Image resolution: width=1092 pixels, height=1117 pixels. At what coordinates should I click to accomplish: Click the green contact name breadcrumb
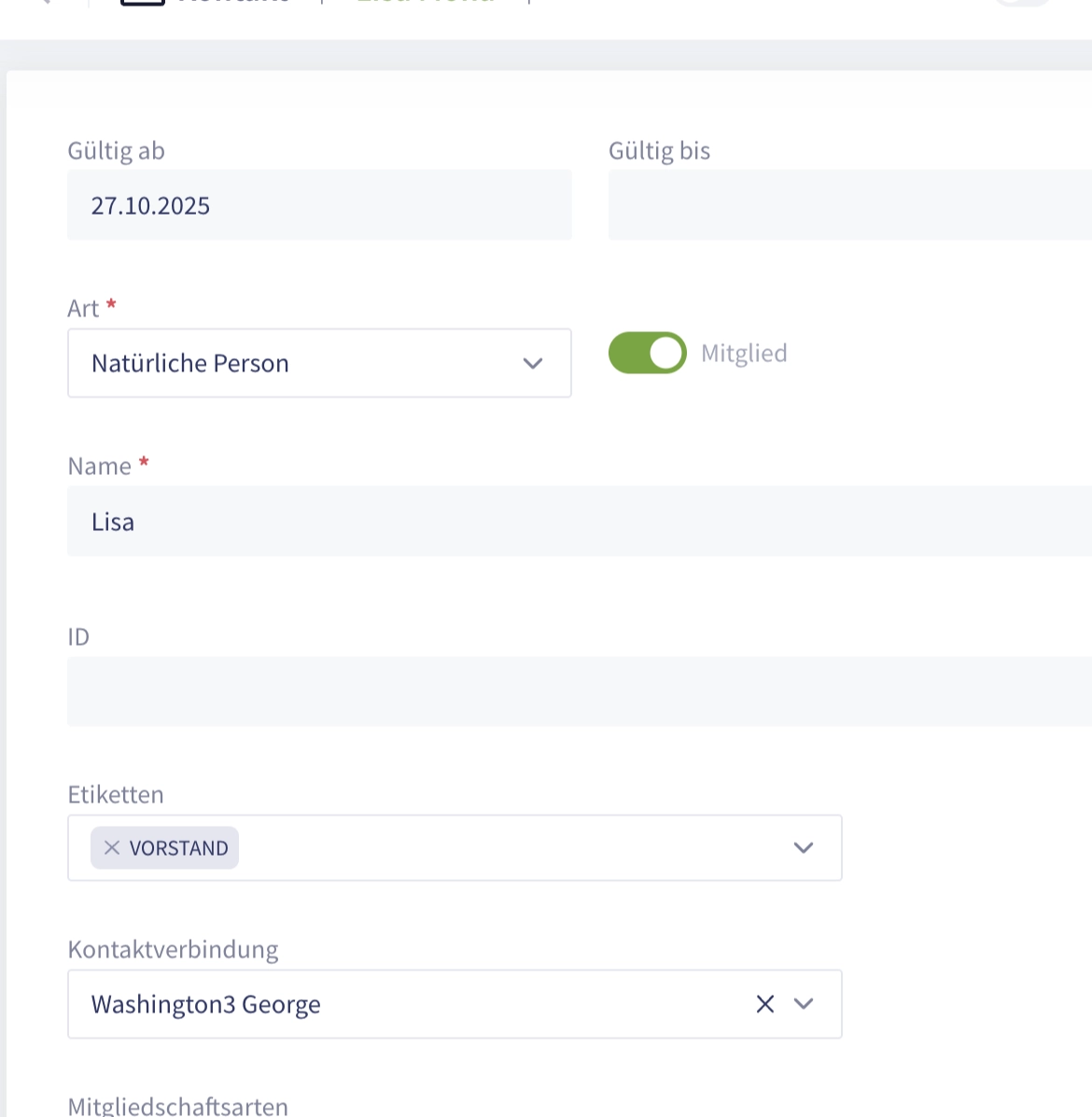(425, 3)
